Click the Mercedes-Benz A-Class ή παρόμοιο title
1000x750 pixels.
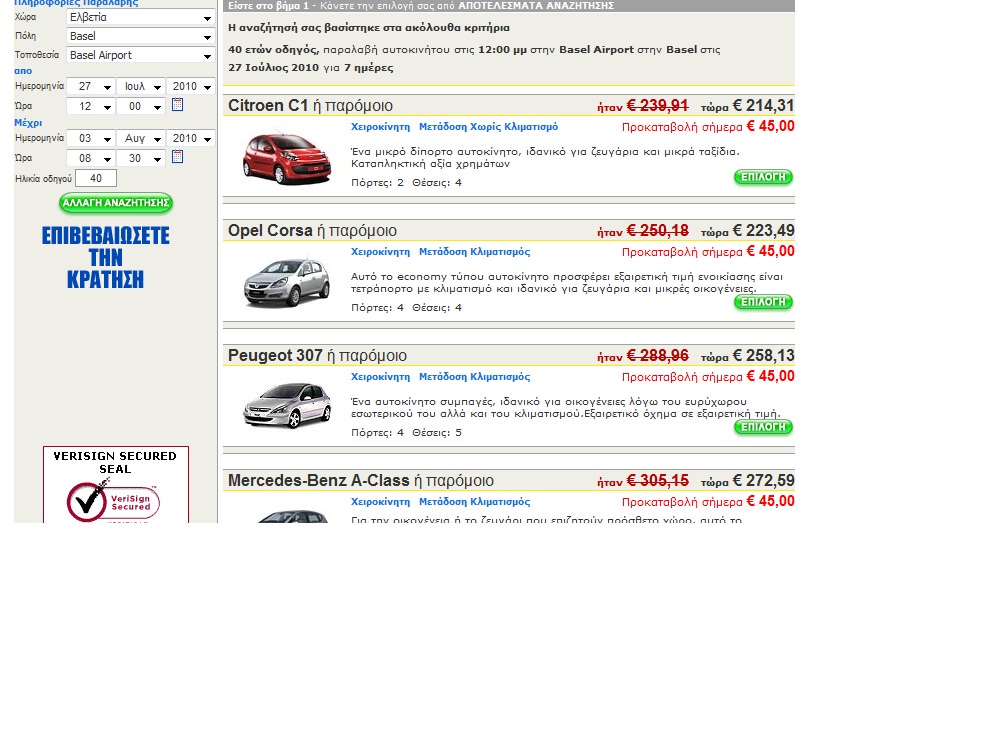pos(361,481)
